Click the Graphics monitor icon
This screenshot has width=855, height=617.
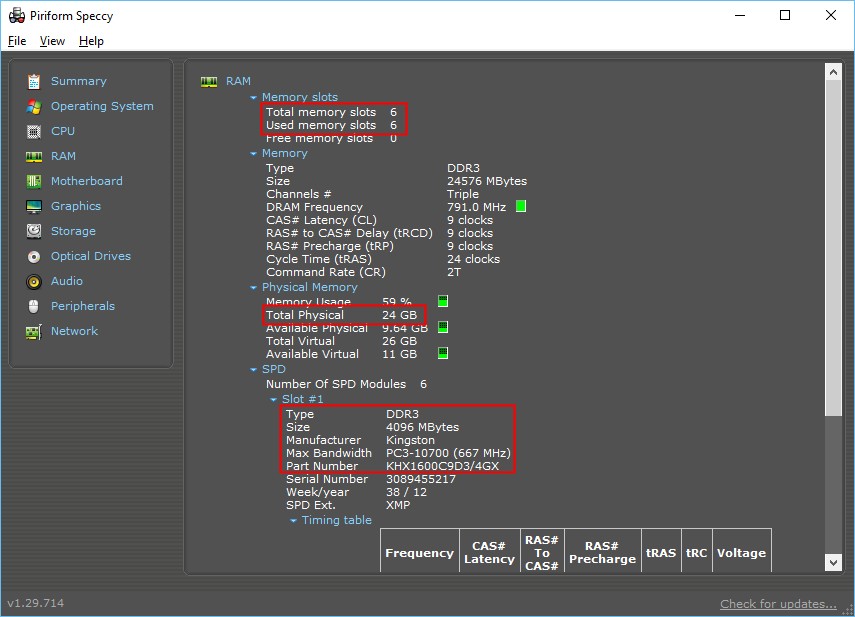pos(34,207)
